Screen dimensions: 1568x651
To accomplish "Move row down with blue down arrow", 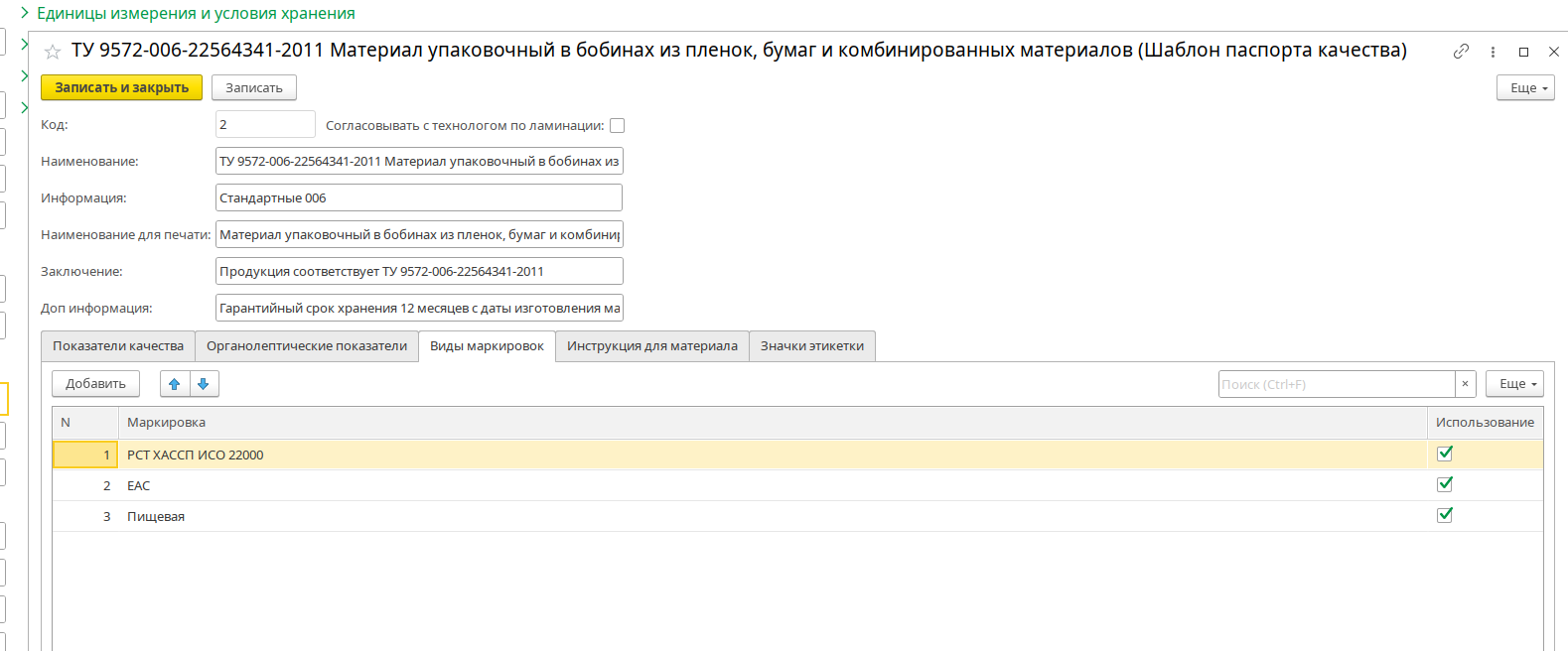I will [x=204, y=384].
